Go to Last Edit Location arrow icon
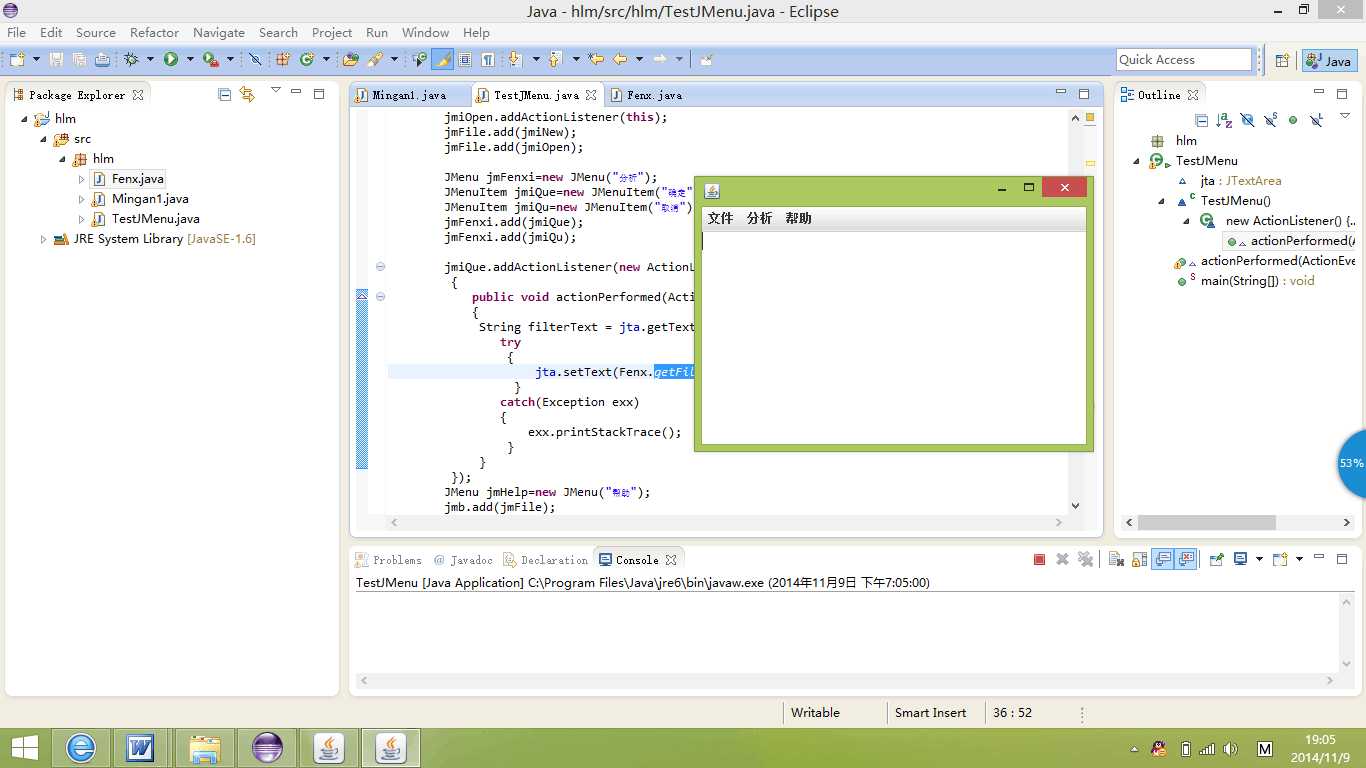 [596, 60]
